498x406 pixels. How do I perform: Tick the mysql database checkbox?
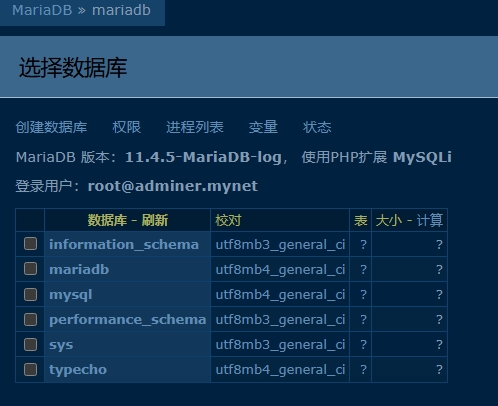30,294
